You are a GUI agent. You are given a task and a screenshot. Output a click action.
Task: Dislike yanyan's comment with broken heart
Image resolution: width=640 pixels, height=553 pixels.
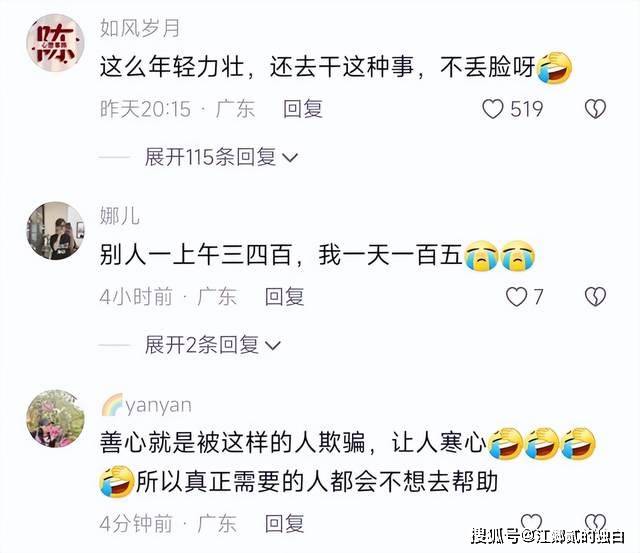[x=596, y=521]
